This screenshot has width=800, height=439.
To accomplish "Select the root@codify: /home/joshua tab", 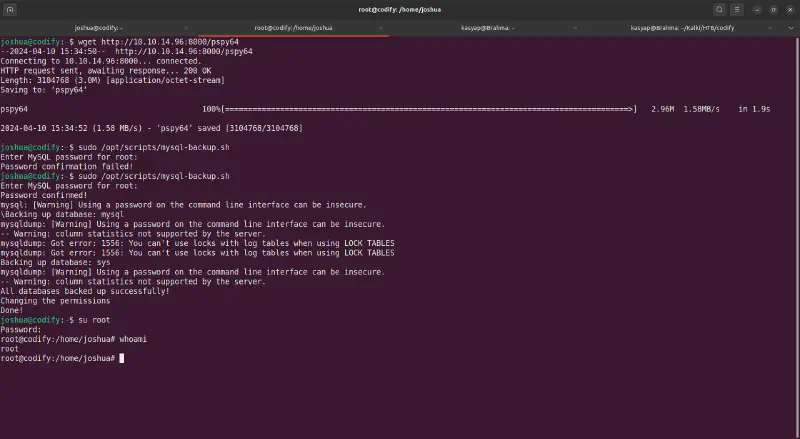I will pyautogui.click(x=297, y=28).
